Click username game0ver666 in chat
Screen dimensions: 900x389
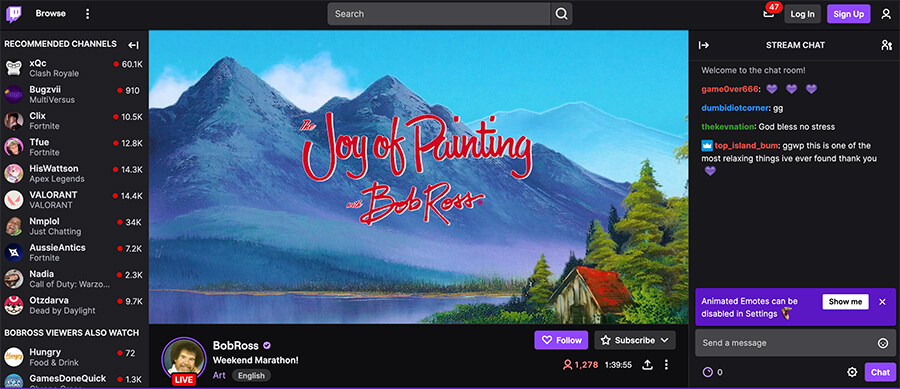click(x=730, y=90)
